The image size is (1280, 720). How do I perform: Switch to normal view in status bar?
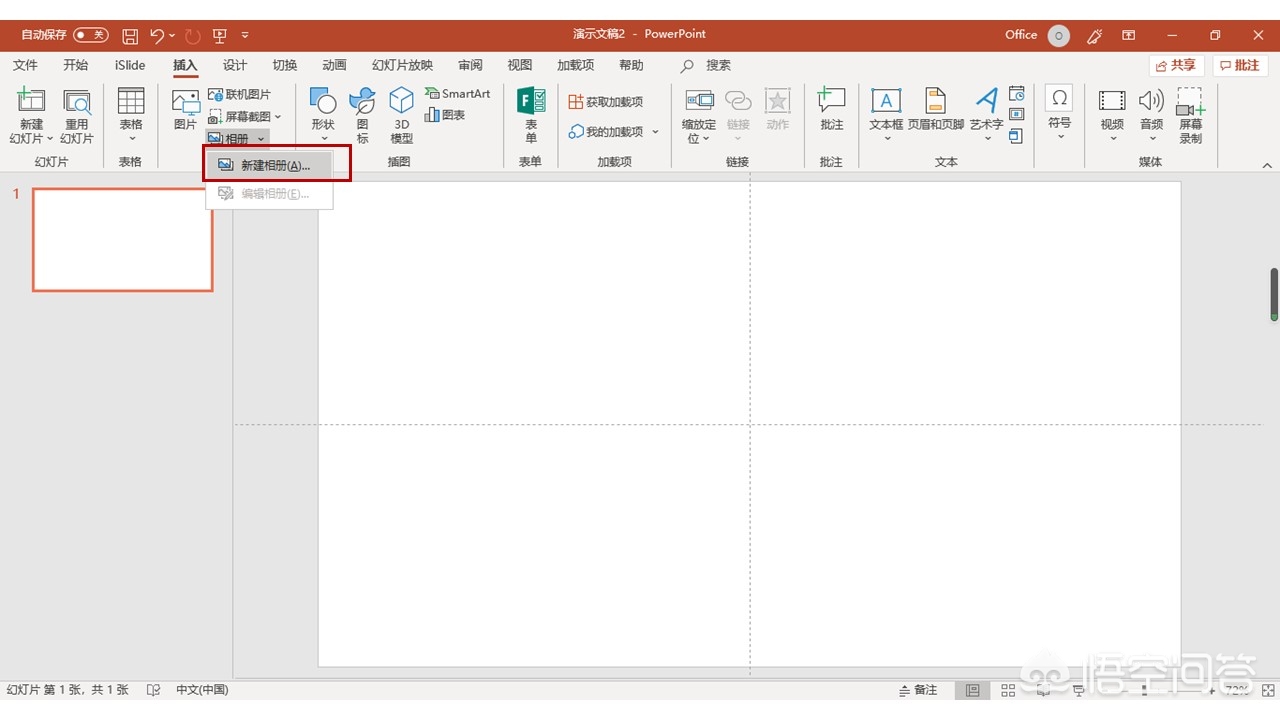click(972, 690)
